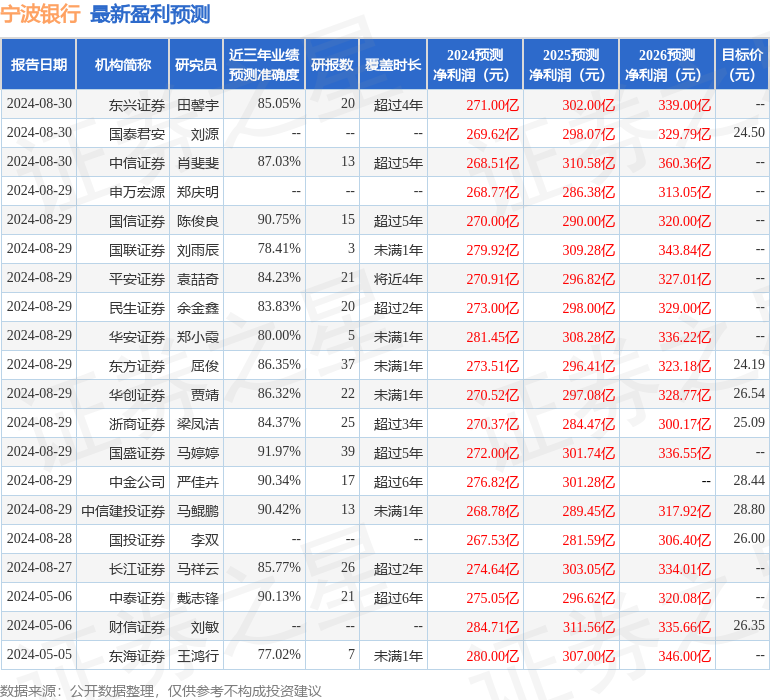Click accuracy value 91.97%
770x700 pixels.
click(x=279, y=451)
